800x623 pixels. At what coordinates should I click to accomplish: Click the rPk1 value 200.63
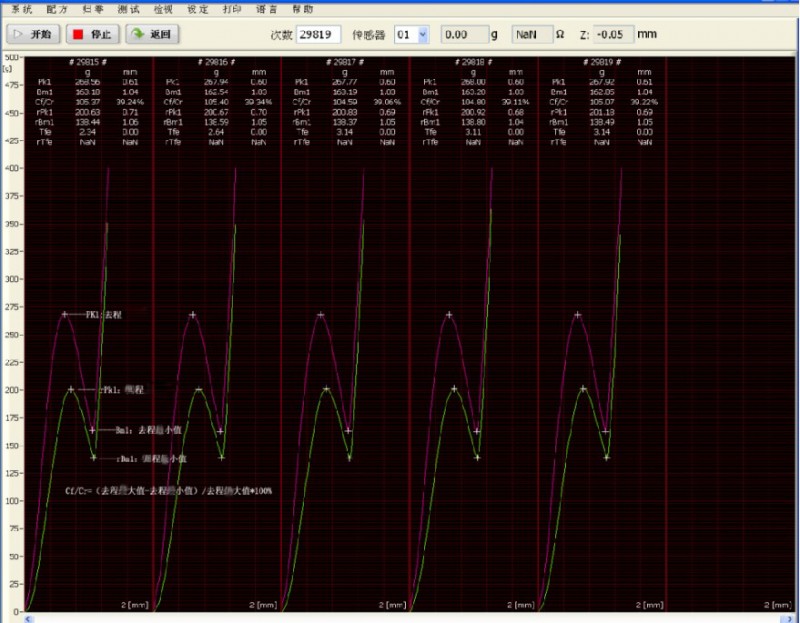click(x=88, y=112)
